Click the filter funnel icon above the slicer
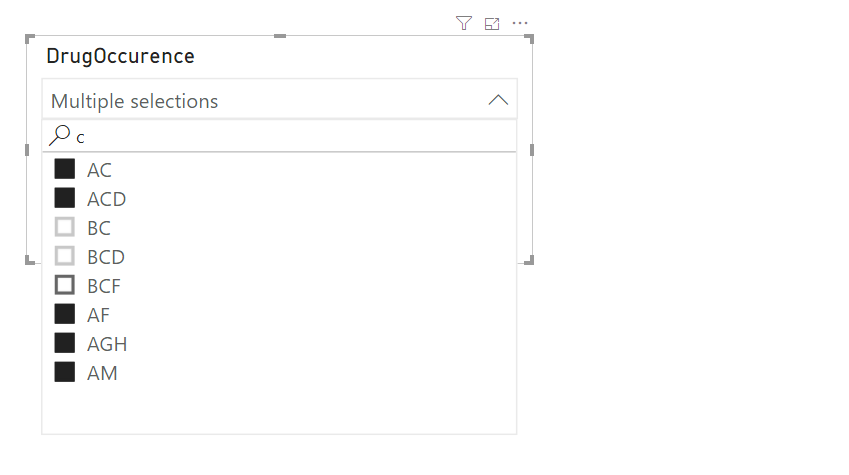This screenshot has height=475, width=849. (x=463, y=23)
